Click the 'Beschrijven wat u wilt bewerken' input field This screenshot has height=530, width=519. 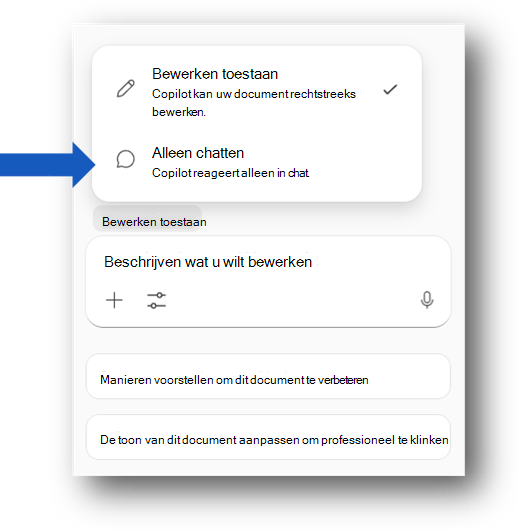click(208, 262)
